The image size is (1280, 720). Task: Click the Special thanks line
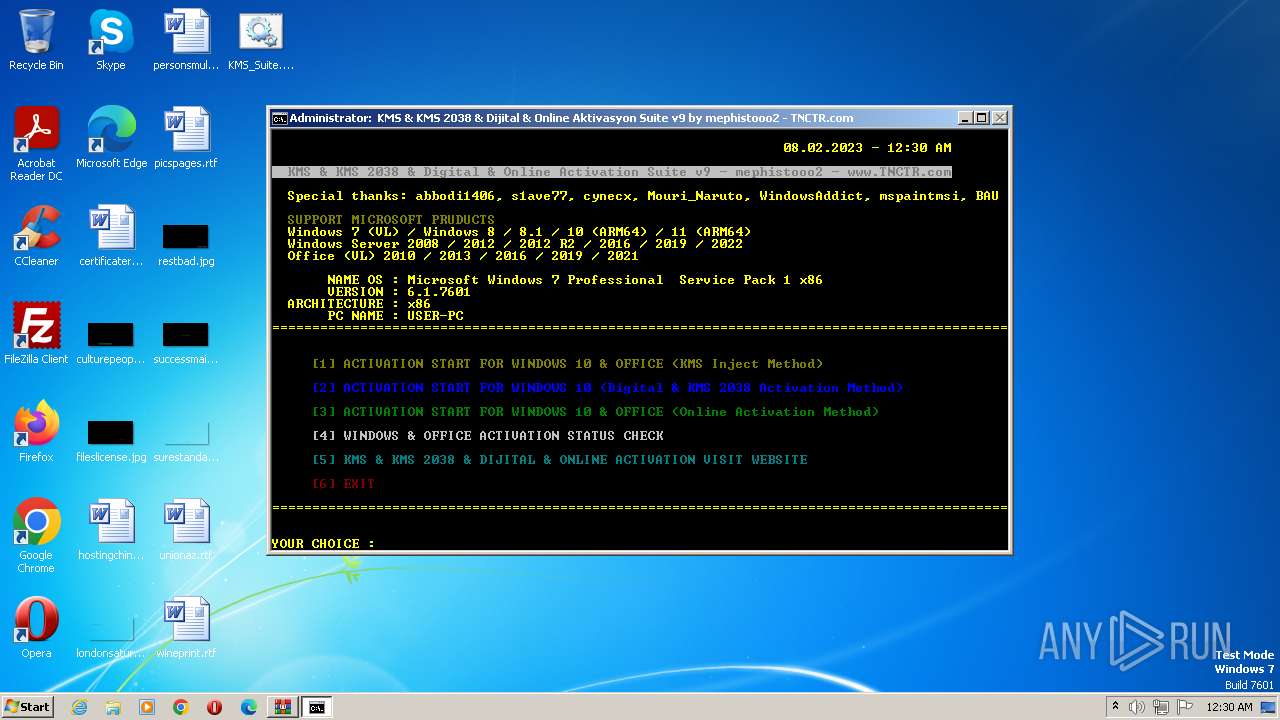[x=643, y=196]
